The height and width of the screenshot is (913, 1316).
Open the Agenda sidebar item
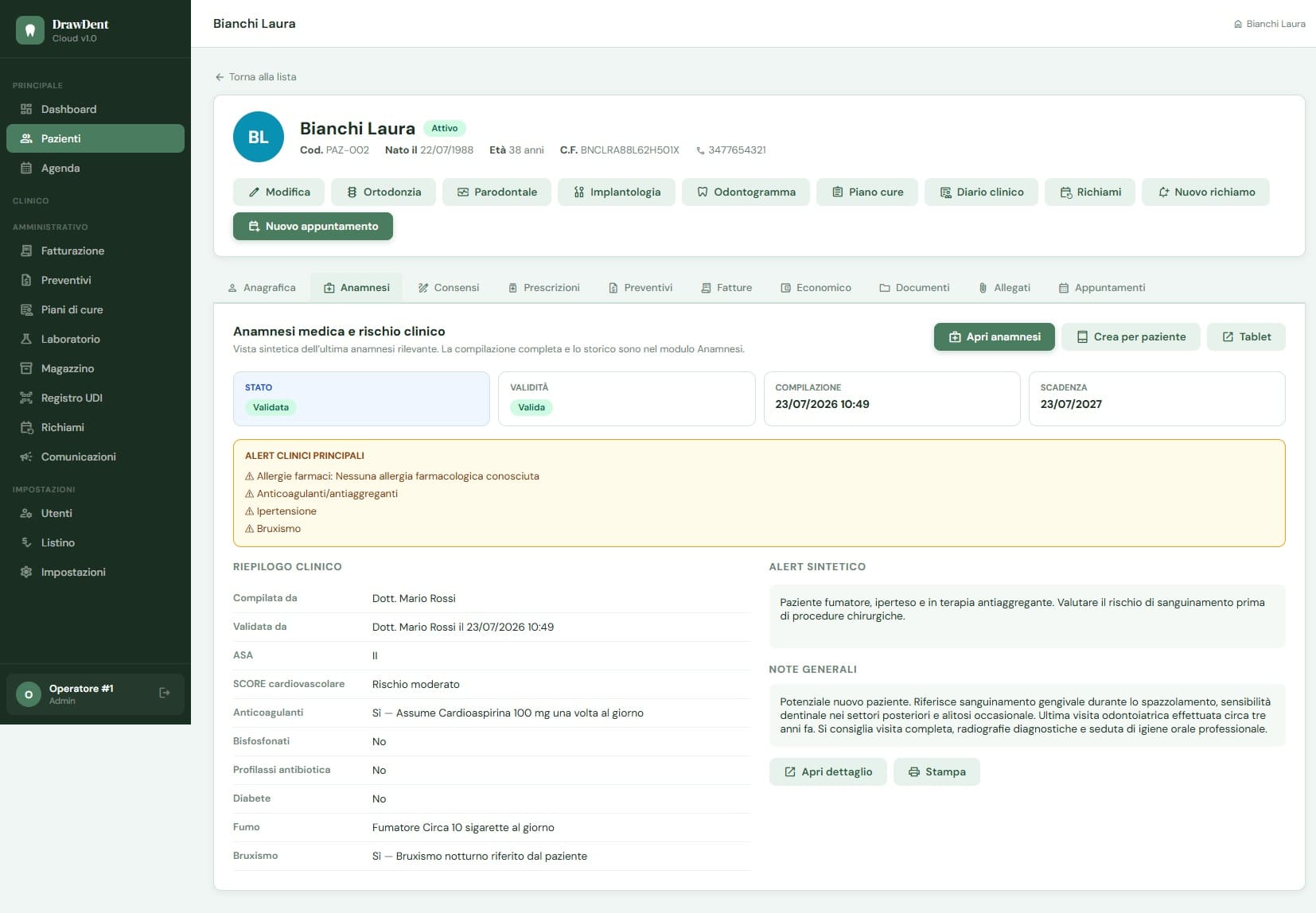(95, 168)
